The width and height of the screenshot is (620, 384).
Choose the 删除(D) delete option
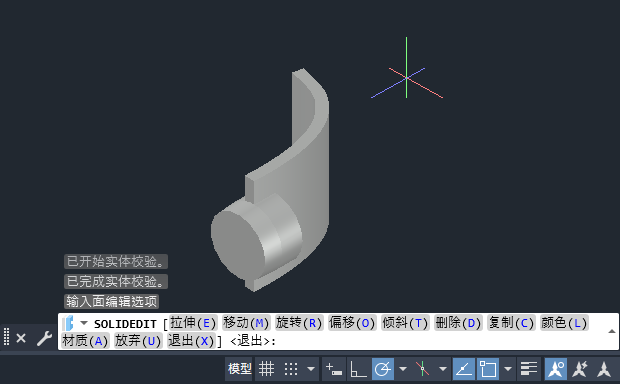coord(458,323)
